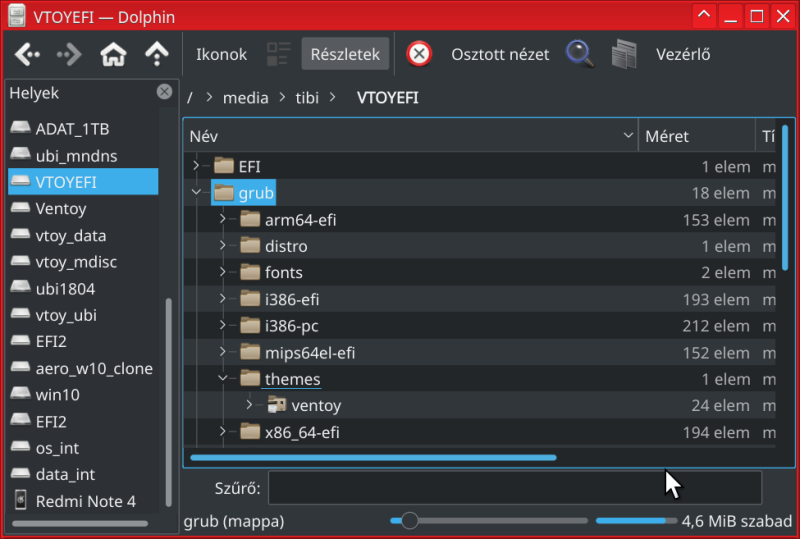Navigate to tibi in breadcrumb
Image resolution: width=800 pixels, height=539 pixels.
tap(307, 97)
